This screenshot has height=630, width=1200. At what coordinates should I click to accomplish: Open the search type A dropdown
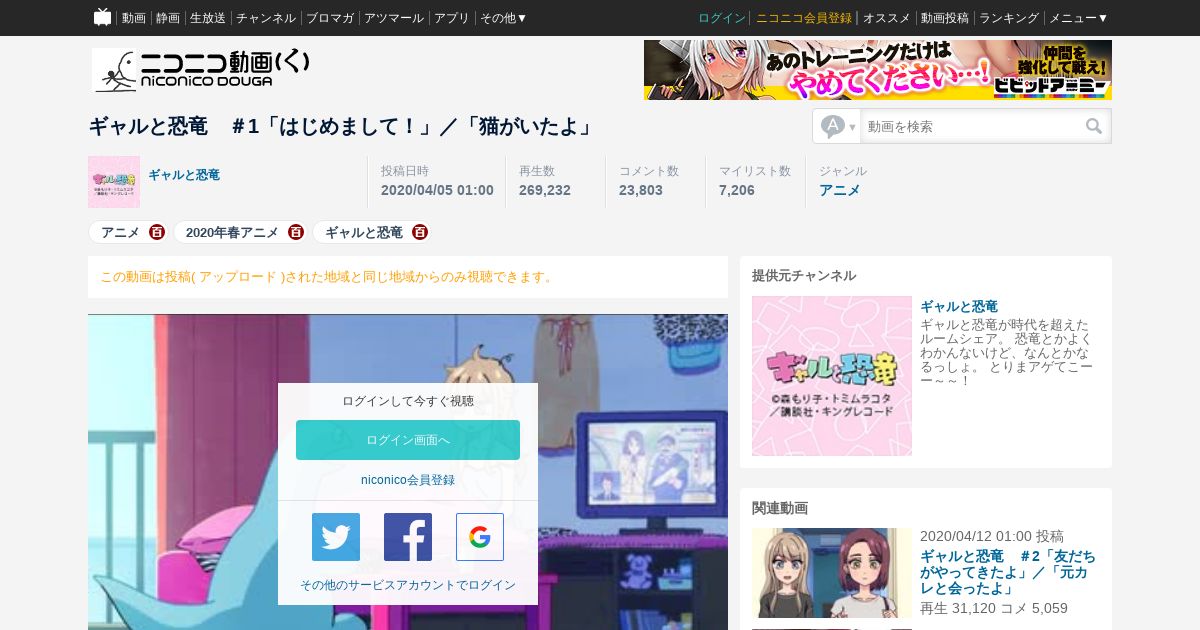[x=838, y=126]
